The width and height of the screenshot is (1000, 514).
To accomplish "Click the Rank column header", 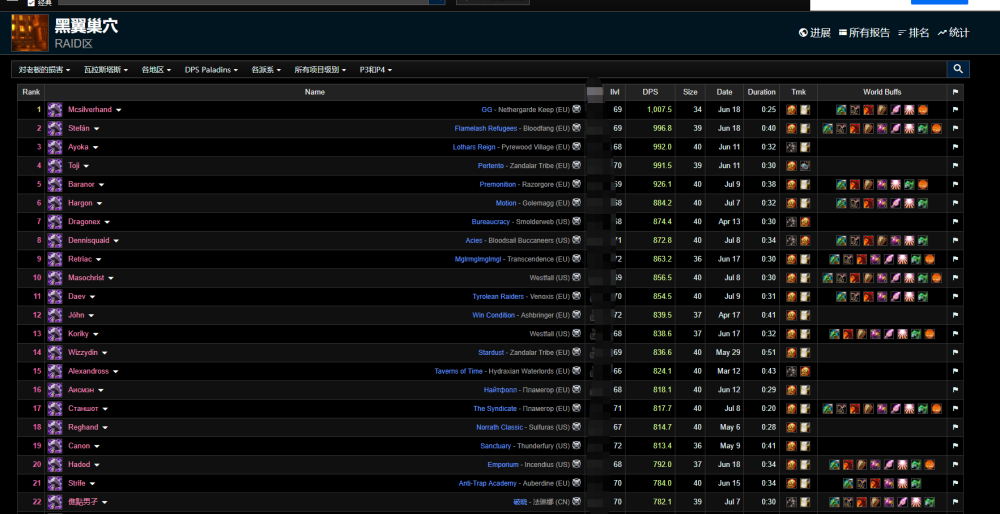I will tap(31, 92).
